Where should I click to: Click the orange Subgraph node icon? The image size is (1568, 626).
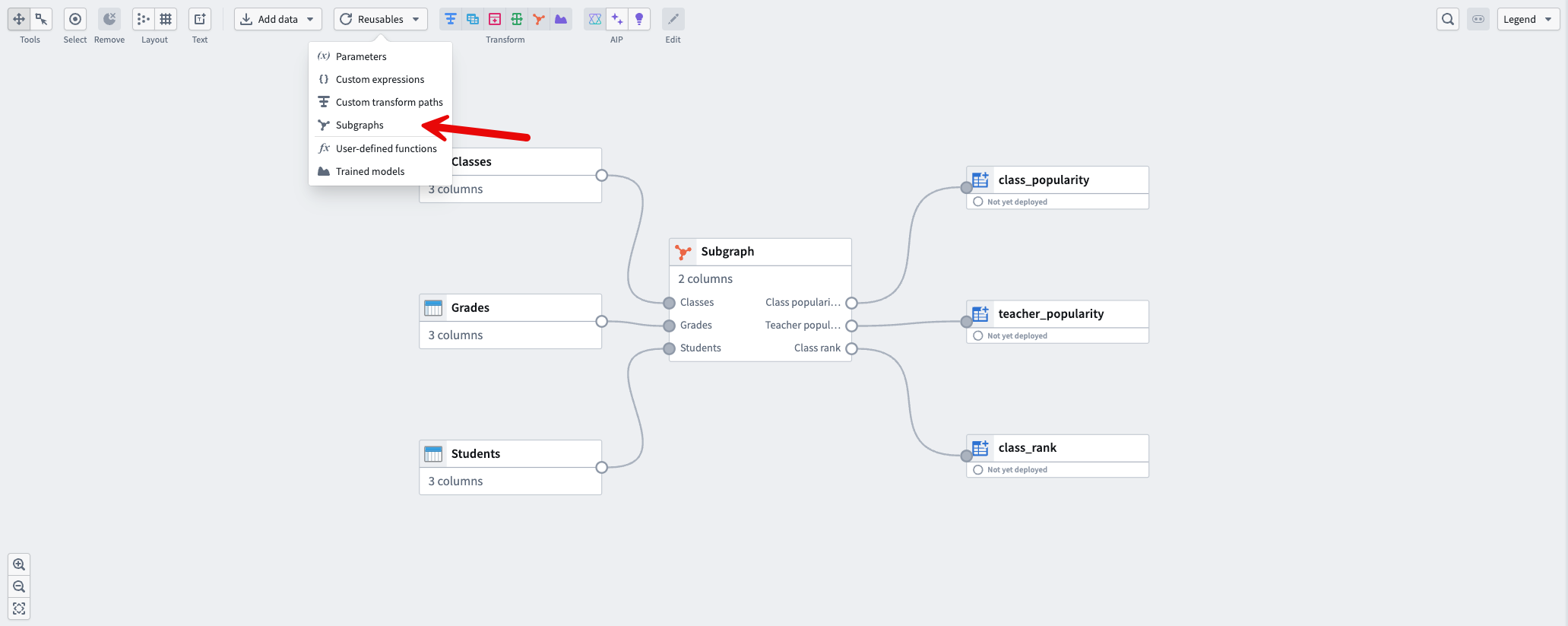point(683,252)
